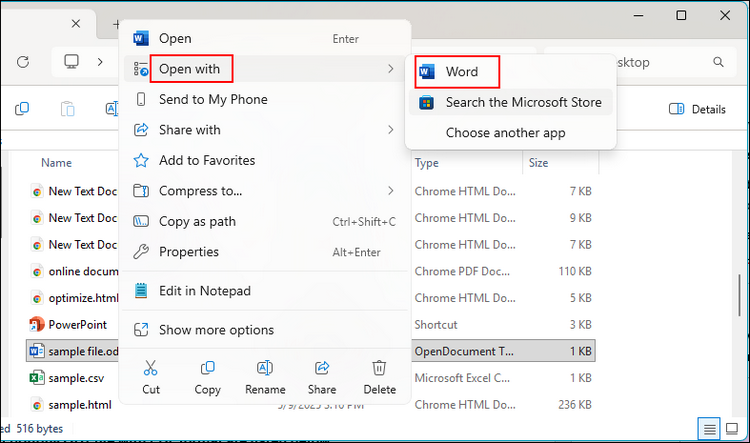Select the online document PDF file

83,271
